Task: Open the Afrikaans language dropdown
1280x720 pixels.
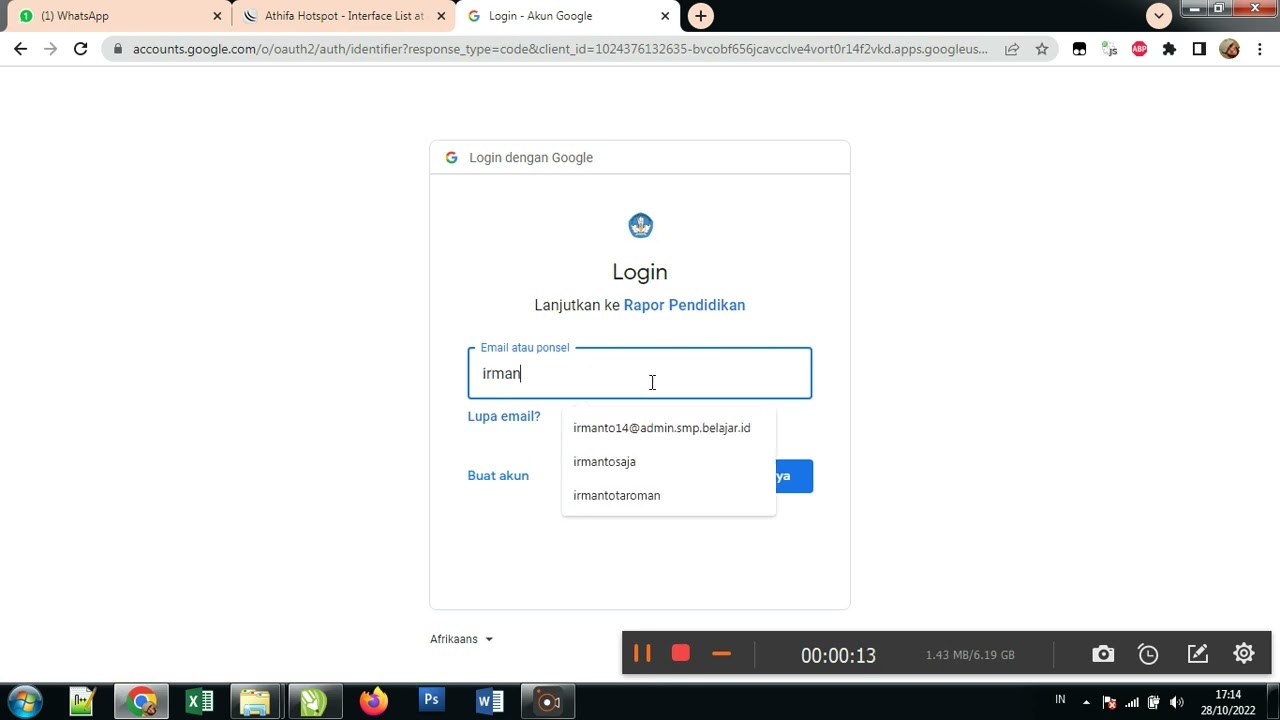Action: click(461, 639)
